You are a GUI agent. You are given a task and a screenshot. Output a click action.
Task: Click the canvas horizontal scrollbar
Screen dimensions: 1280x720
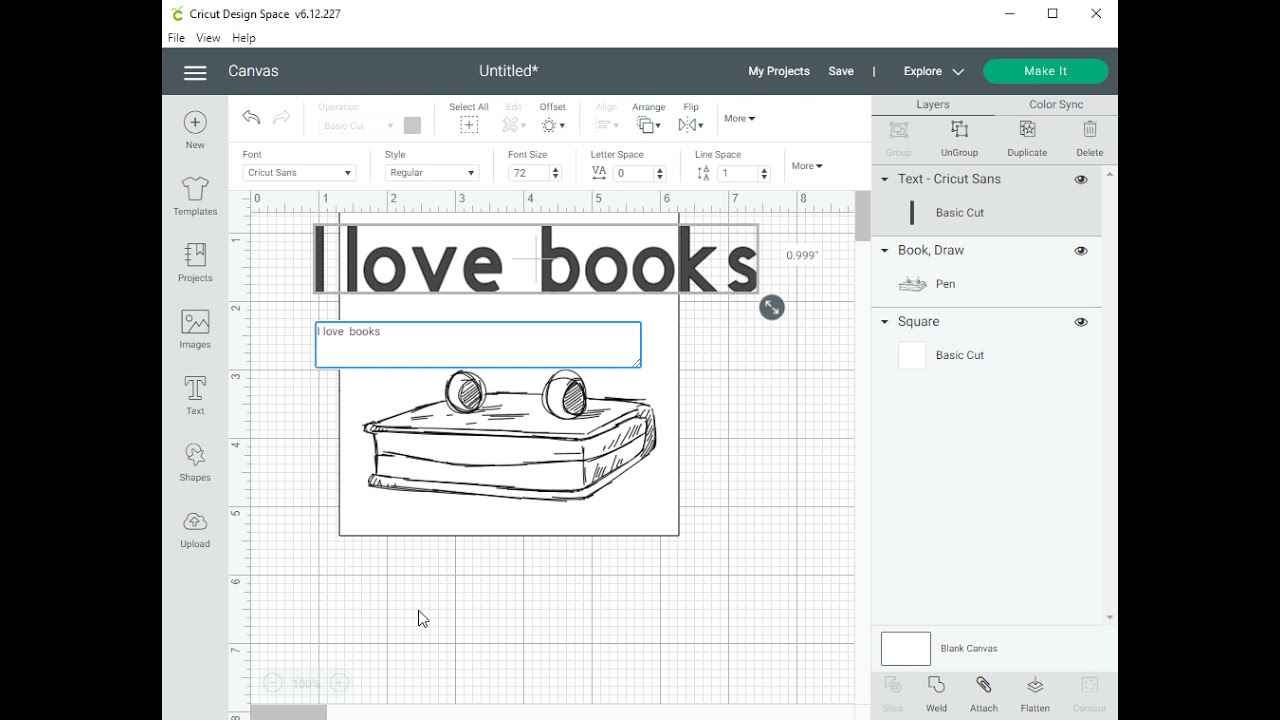coord(288,713)
